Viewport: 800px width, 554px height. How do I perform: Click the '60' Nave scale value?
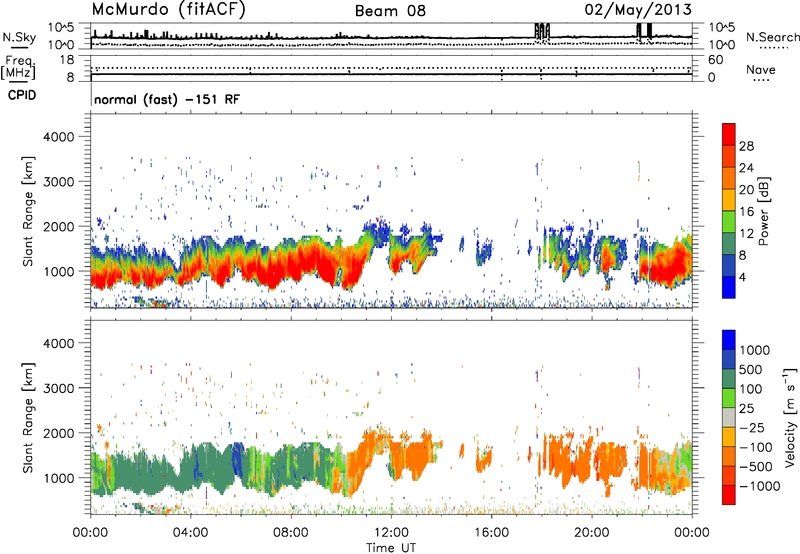pyautogui.click(x=715, y=60)
